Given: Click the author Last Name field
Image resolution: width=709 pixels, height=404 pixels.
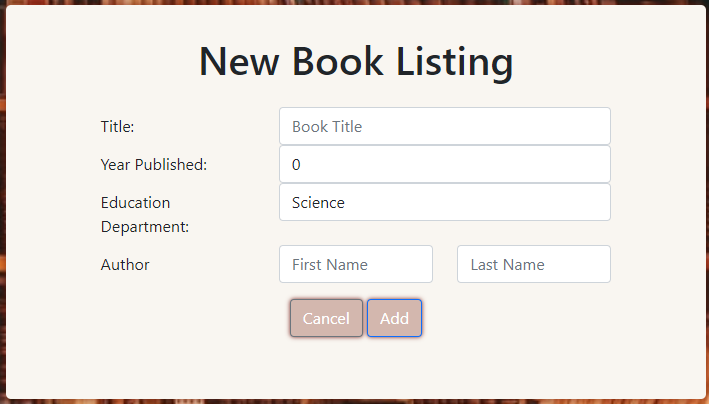Looking at the screenshot, I should point(534,264).
